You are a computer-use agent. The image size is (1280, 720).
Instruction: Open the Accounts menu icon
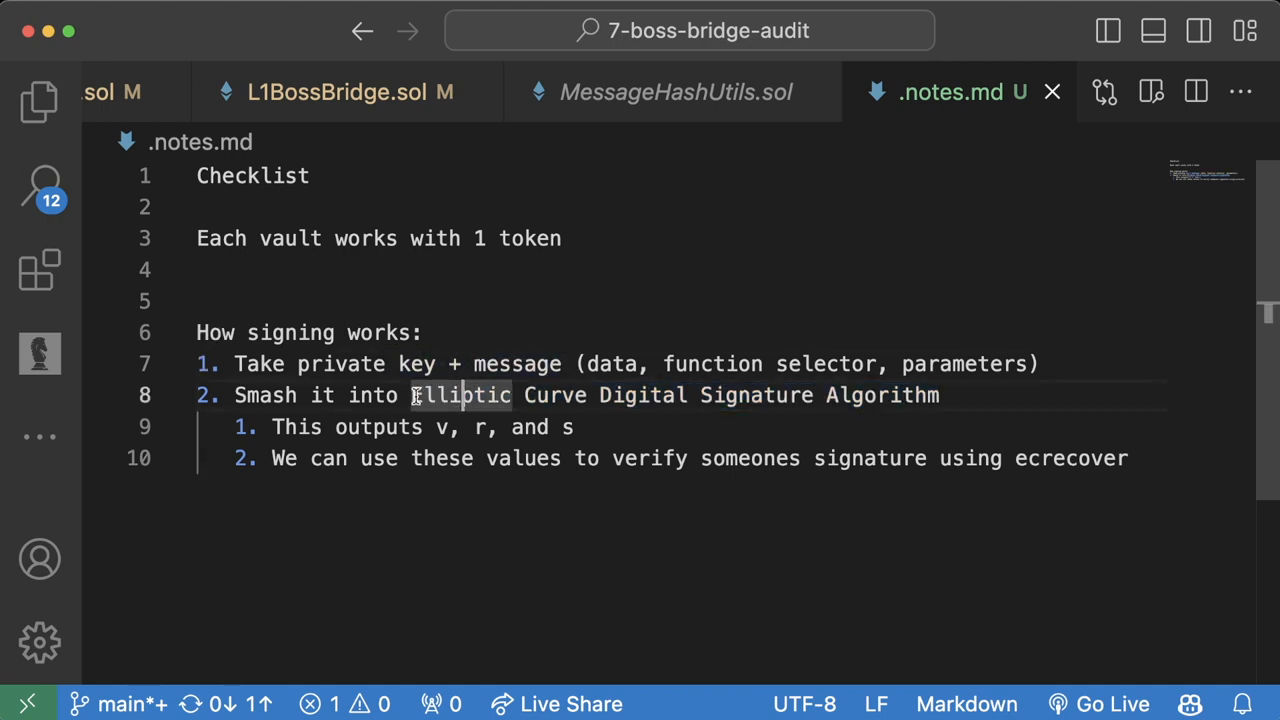click(x=40, y=559)
